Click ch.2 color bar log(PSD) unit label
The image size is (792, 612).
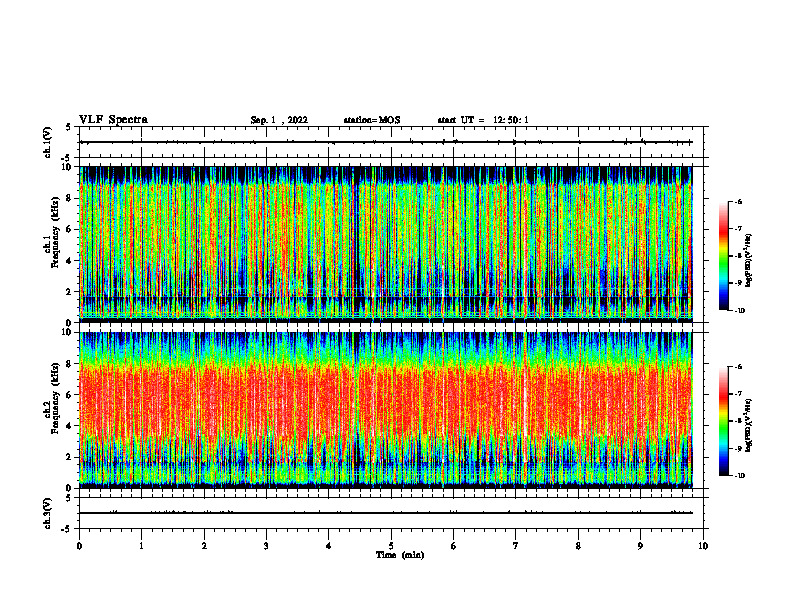(749, 425)
